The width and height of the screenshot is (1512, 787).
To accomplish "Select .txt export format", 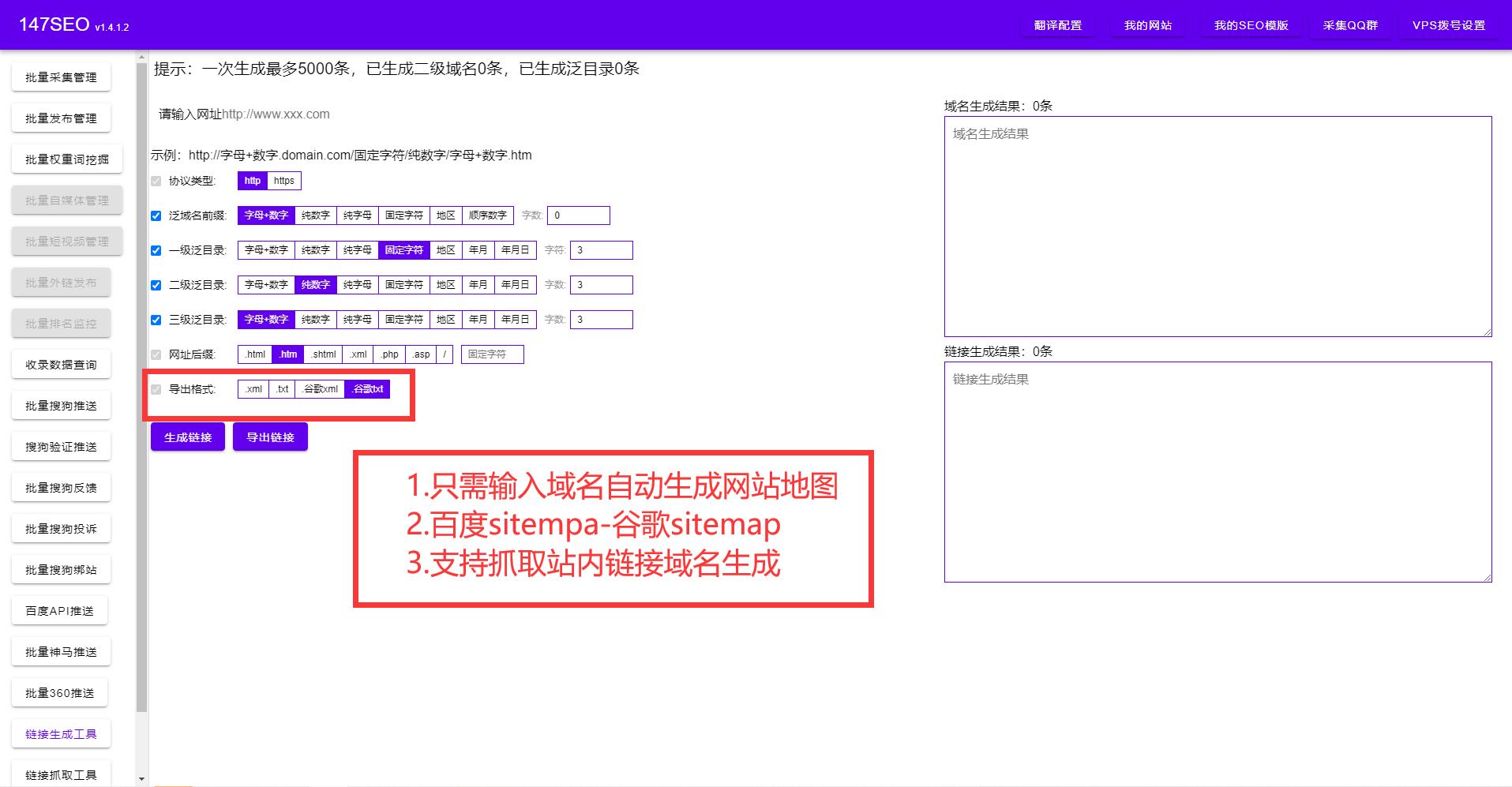I will click(282, 388).
